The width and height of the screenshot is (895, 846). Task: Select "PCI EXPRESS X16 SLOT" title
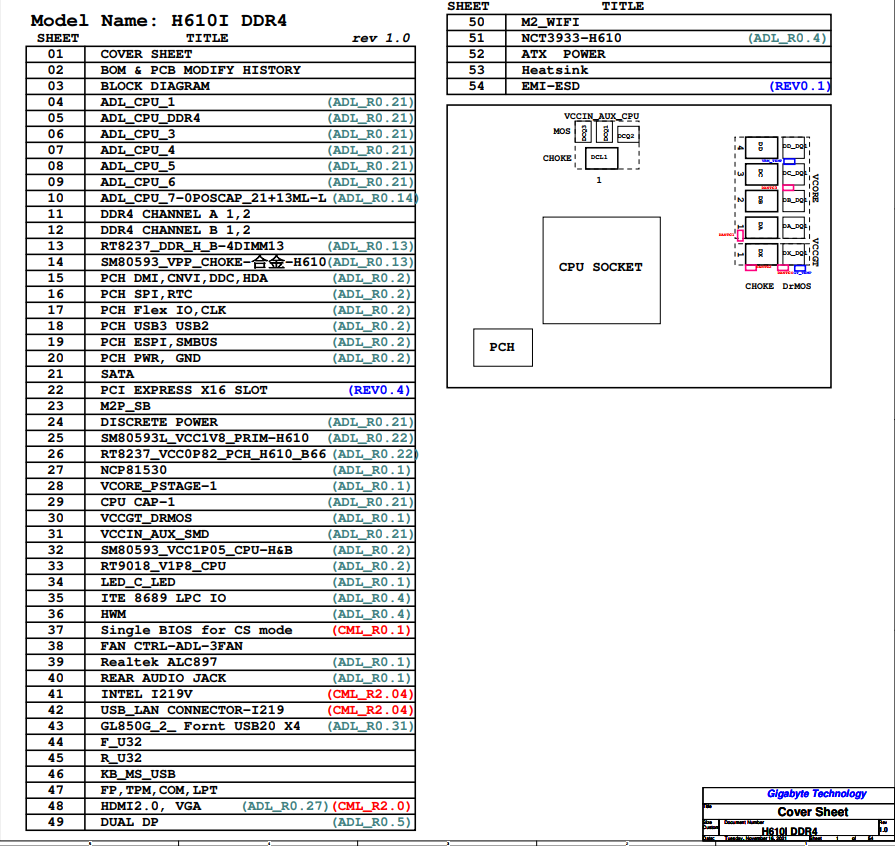(184, 390)
